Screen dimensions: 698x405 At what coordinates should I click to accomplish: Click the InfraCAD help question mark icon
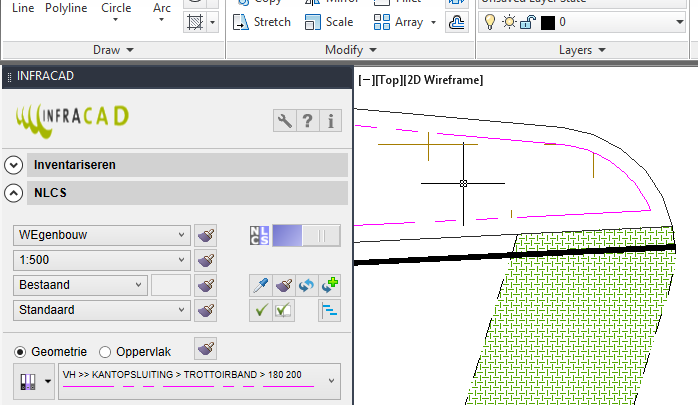[308, 121]
